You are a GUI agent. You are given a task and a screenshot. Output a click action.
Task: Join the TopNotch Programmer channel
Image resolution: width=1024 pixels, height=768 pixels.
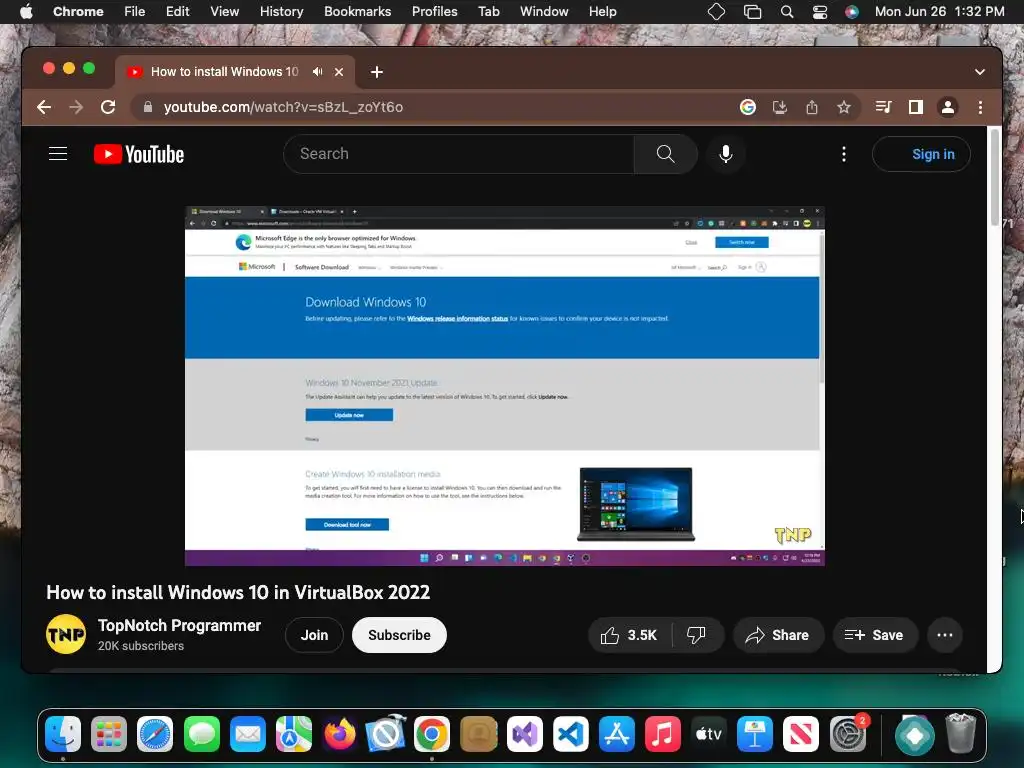pos(314,635)
